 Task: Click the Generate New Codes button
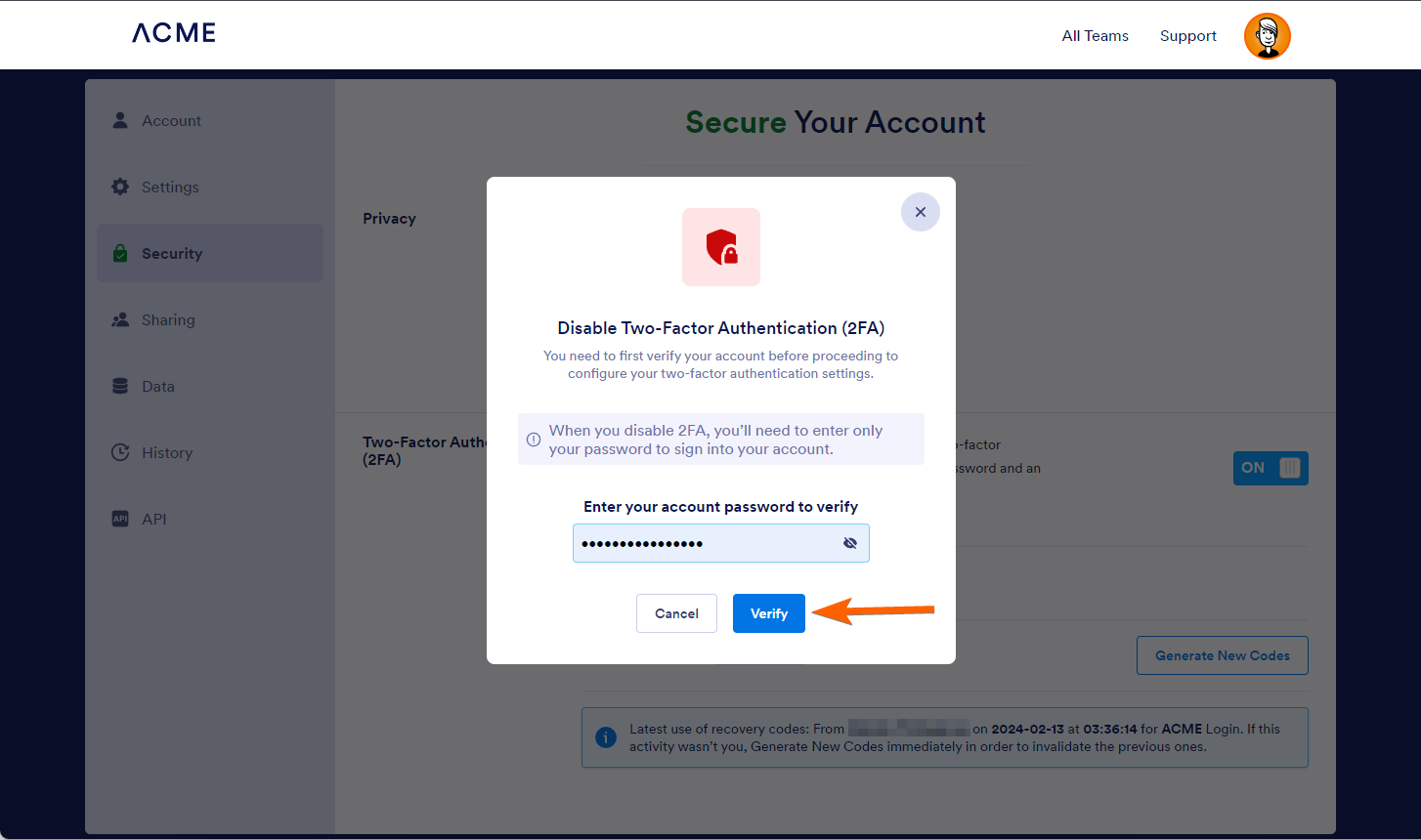coord(1222,655)
